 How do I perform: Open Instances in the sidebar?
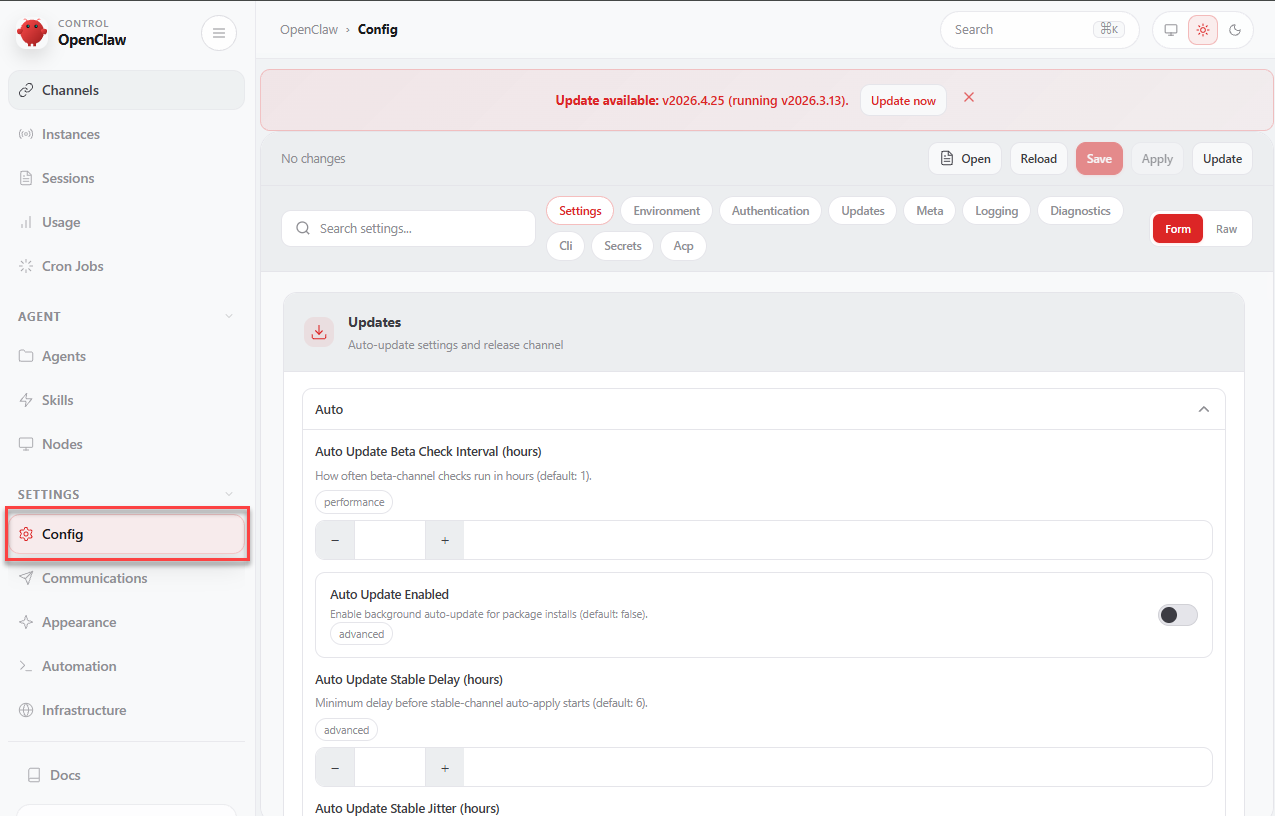pyautogui.click(x=126, y=134)
